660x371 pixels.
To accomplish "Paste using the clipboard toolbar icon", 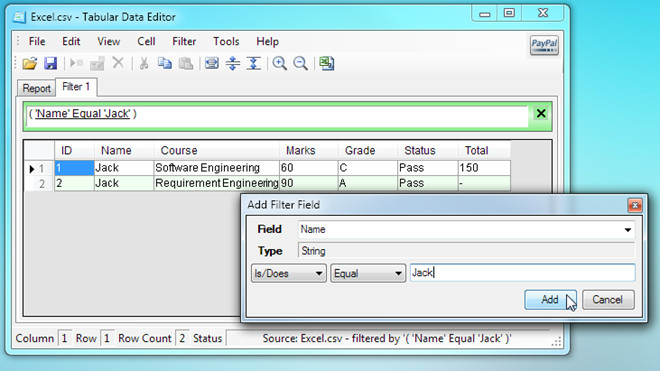I will [186, 64].
